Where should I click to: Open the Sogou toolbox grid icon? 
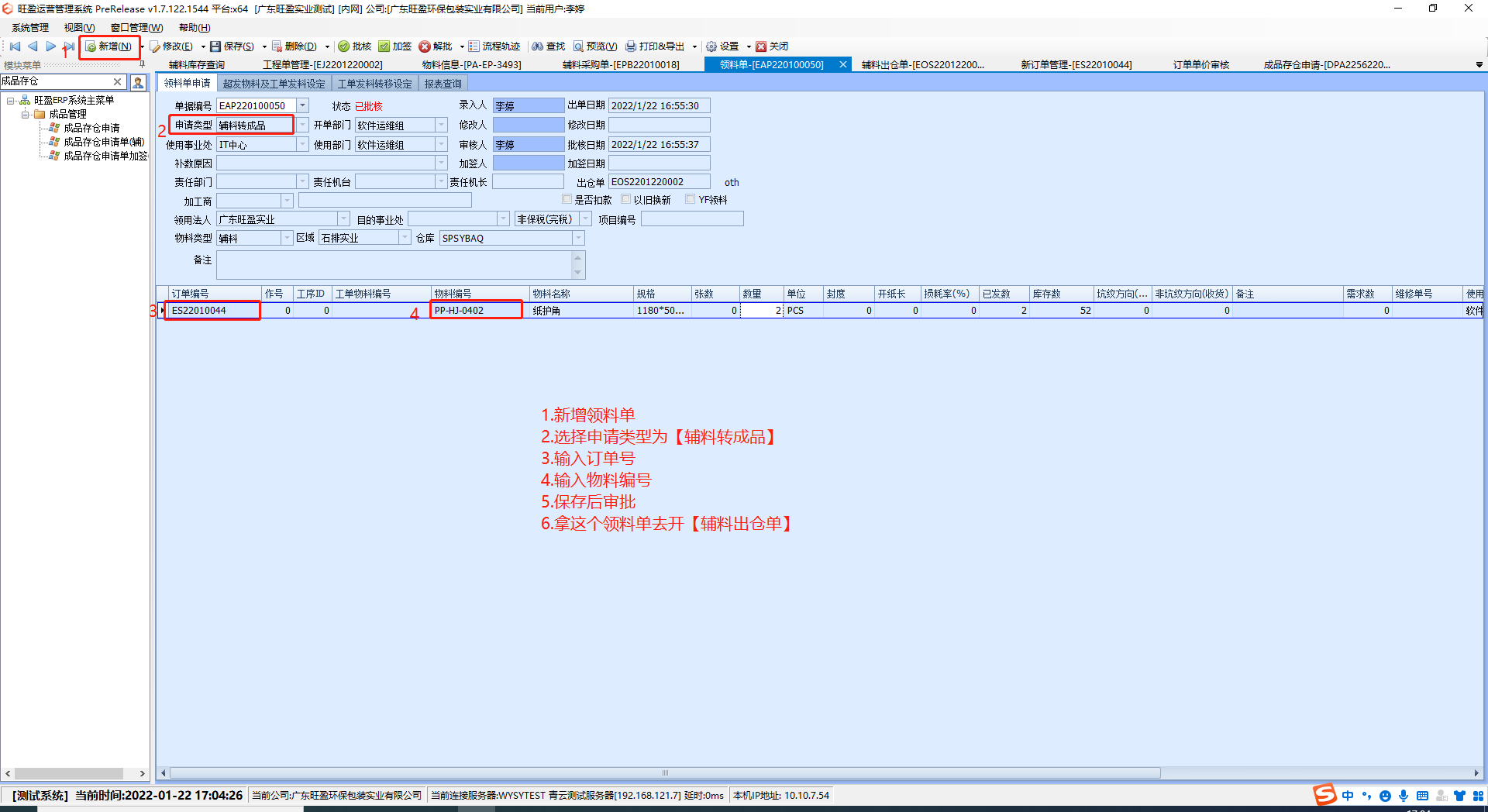1478,796
